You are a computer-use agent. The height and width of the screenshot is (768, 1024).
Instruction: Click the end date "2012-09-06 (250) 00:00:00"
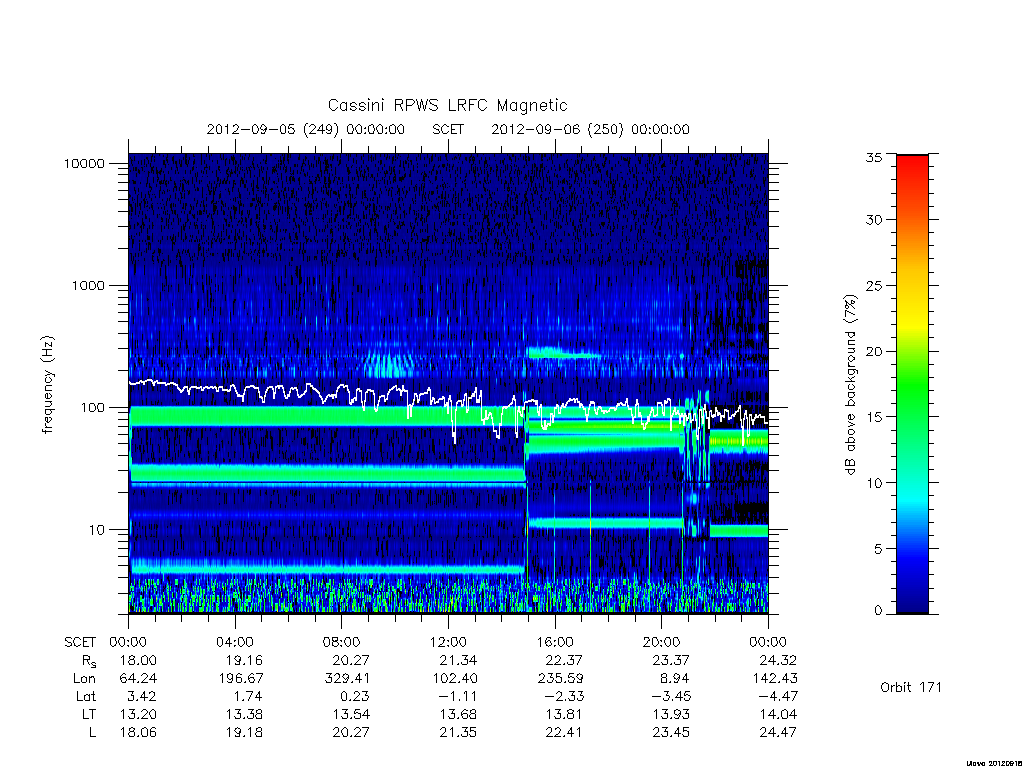(x=590, y=129)
